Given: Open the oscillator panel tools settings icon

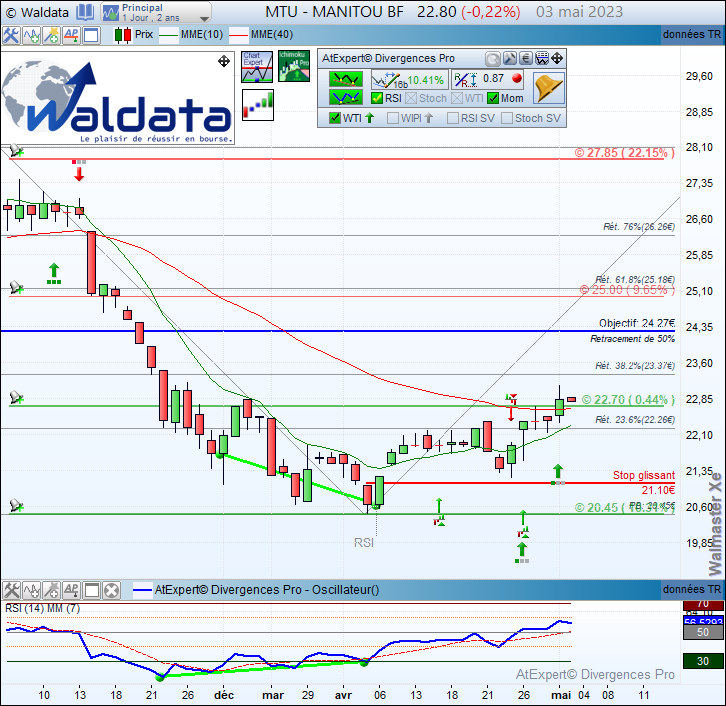Looking at the screenshot, I should click(11, 591).
